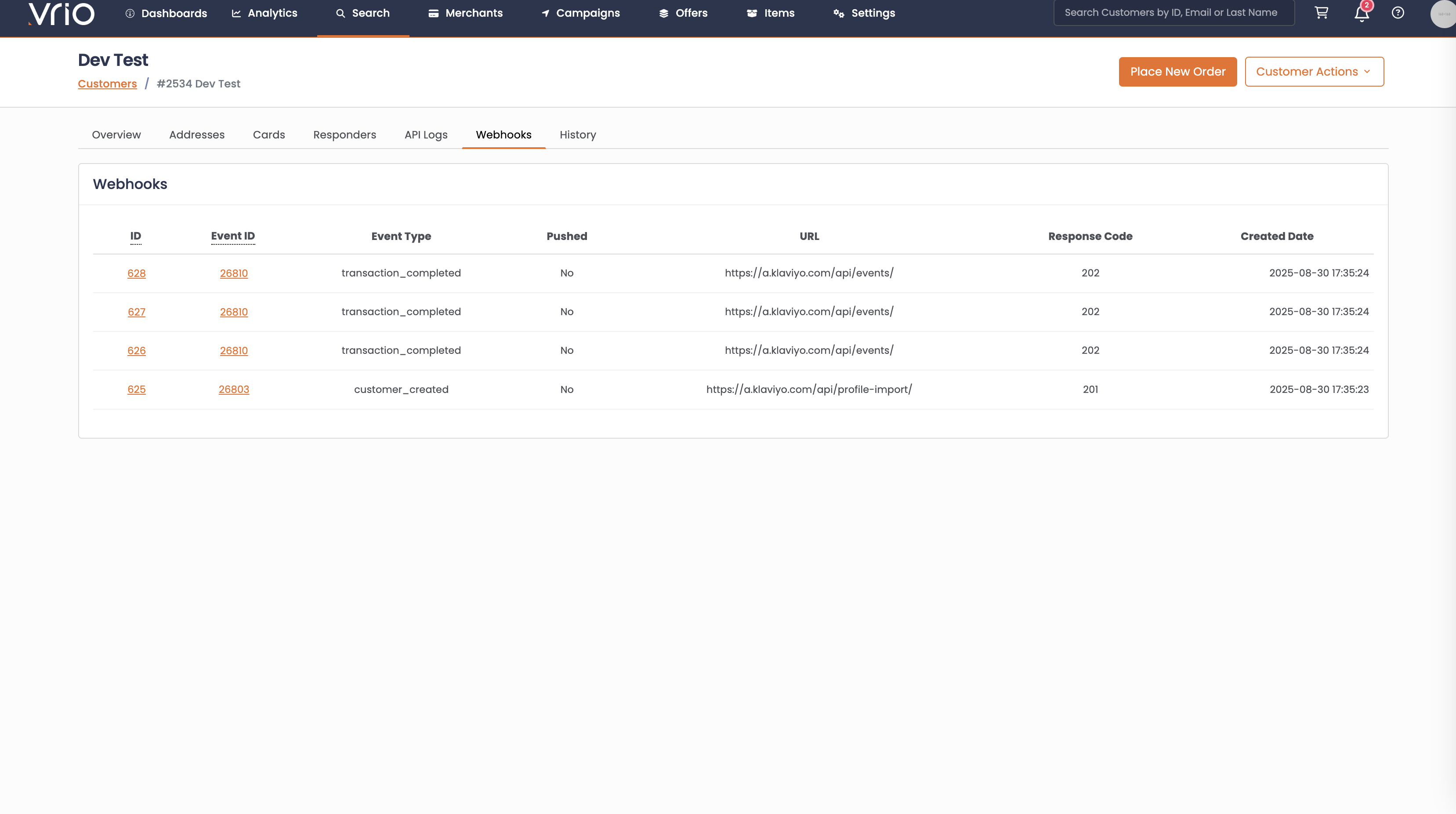Viewport: 1456px width, 814px height.
Task: Sort by Event ID column header
Action: click(x=233, y=236)
